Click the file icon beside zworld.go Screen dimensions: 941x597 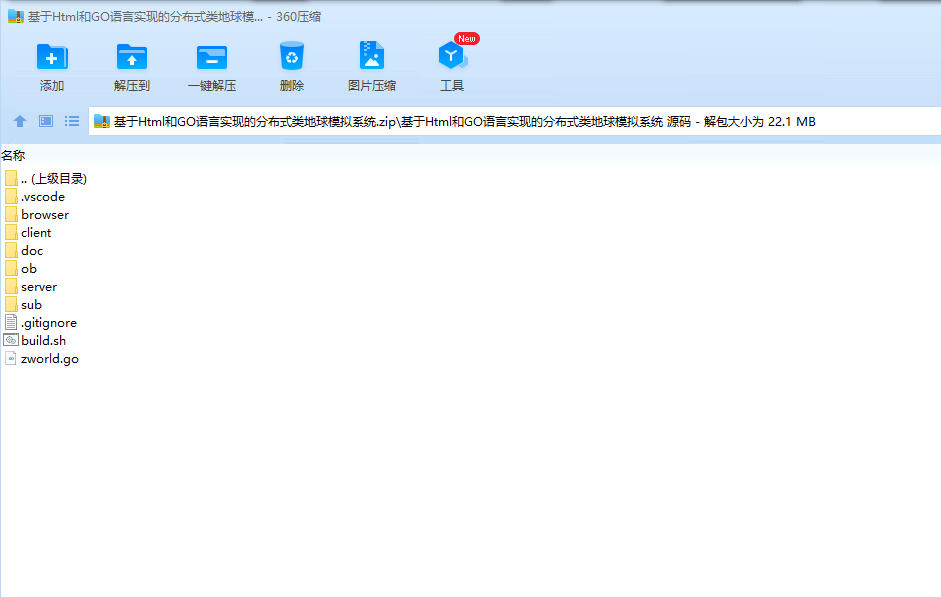[11, 358]
